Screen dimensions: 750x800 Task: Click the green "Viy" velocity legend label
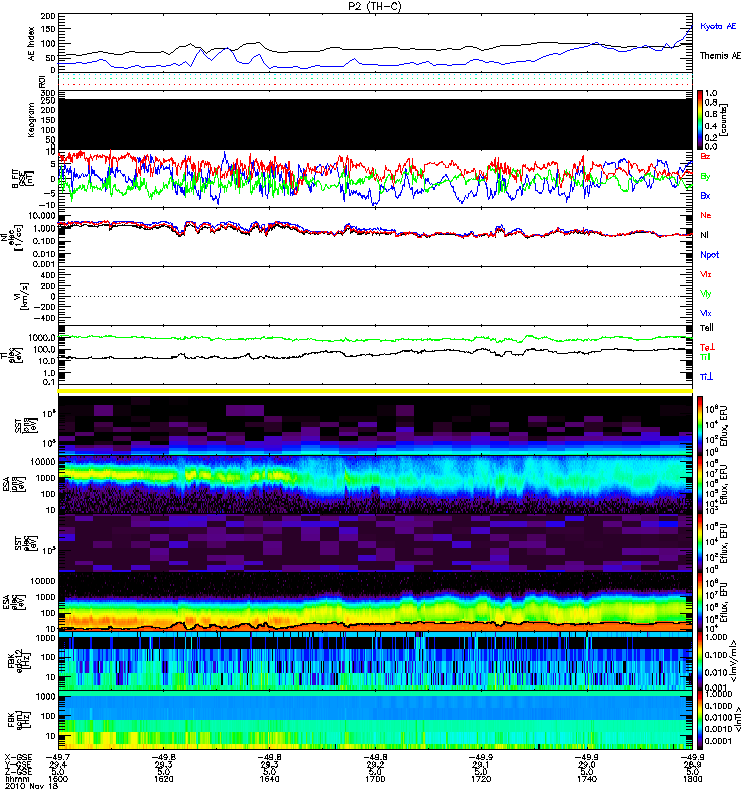pyautogui.click(x=706, y=294)
